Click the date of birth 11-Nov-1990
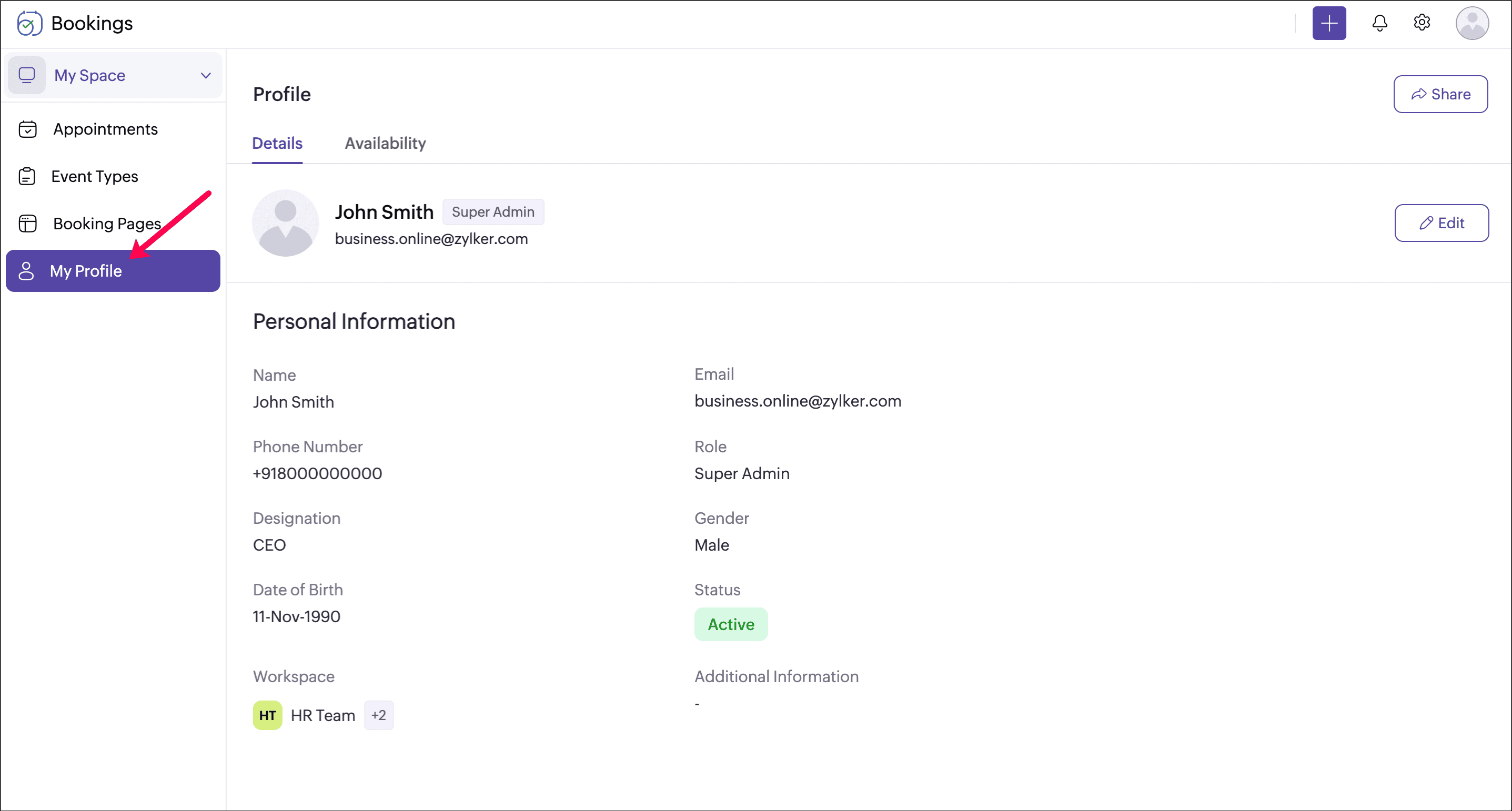 296,617
